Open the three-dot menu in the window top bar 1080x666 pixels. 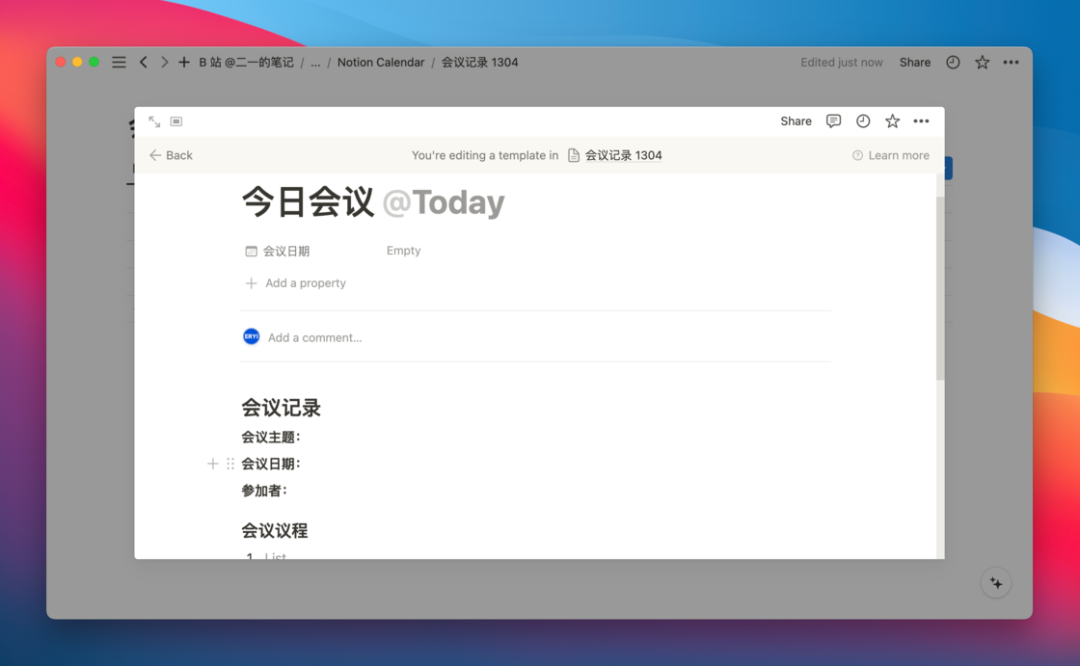tap(1010, 62)
